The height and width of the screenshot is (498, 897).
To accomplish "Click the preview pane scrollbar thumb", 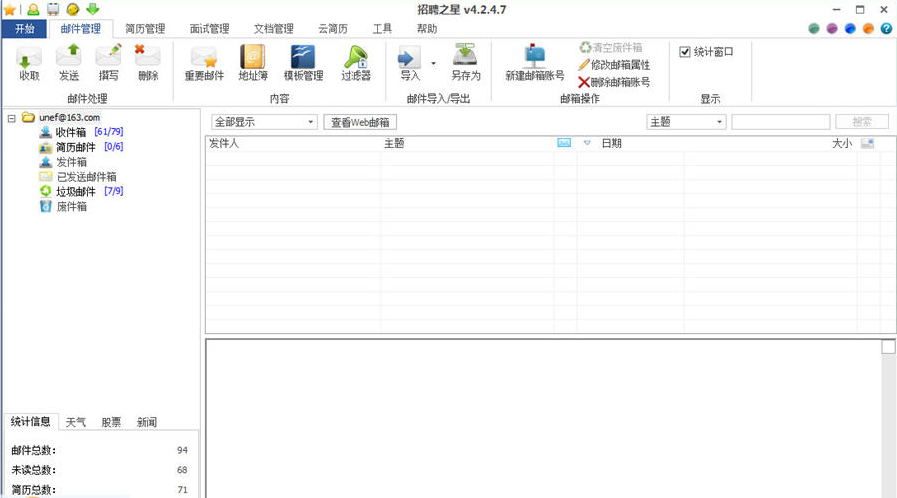I will pyautogui.click(x=888, y=347).
